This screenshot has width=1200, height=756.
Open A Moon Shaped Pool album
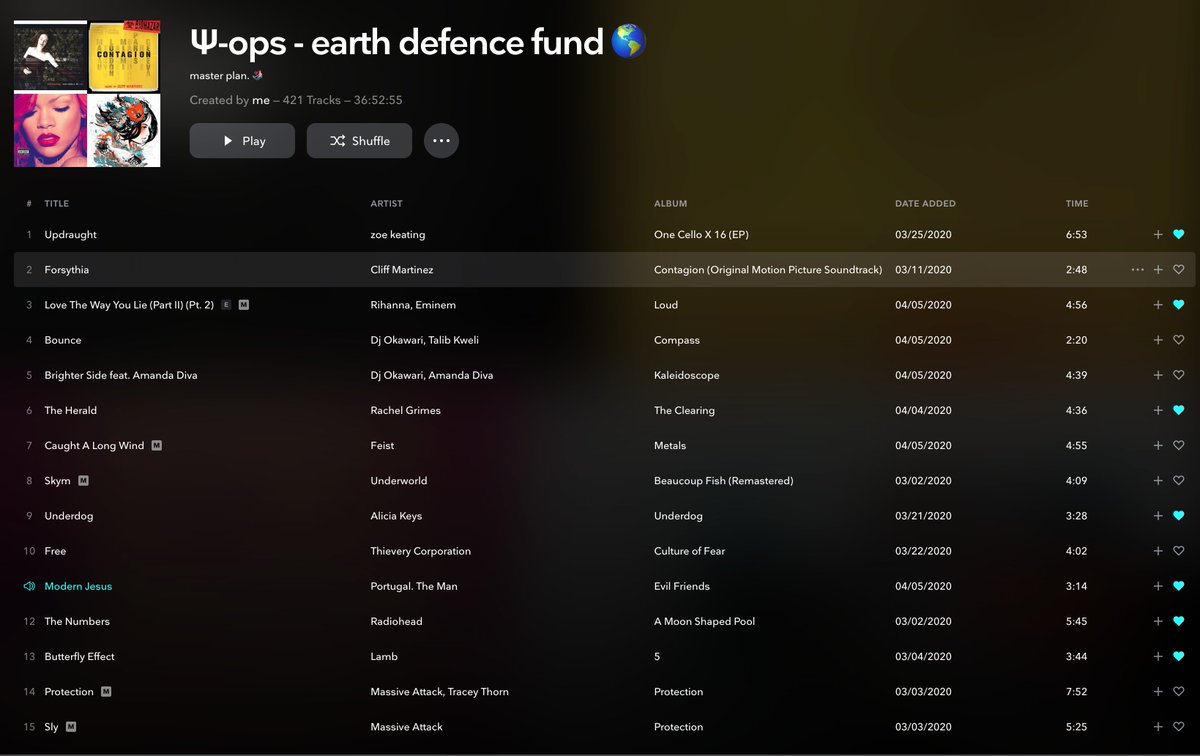click(x=704, y=621)
